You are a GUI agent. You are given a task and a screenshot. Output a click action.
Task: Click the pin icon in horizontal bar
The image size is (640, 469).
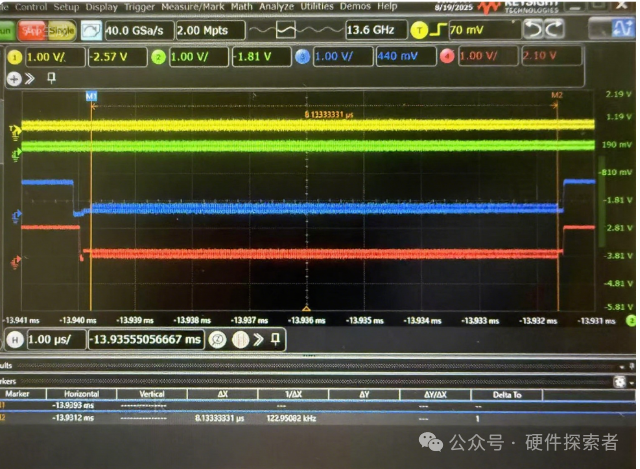coord(276,339)
